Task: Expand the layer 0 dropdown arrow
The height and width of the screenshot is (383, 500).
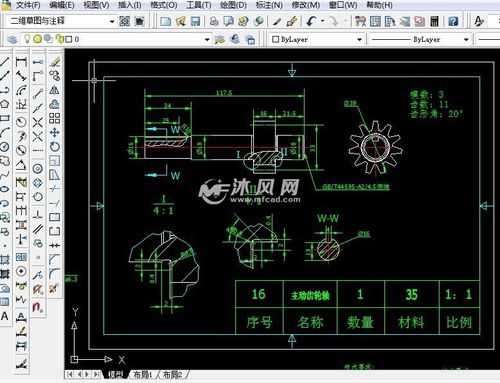Action: pyautogui.click(x=207, y=39)
